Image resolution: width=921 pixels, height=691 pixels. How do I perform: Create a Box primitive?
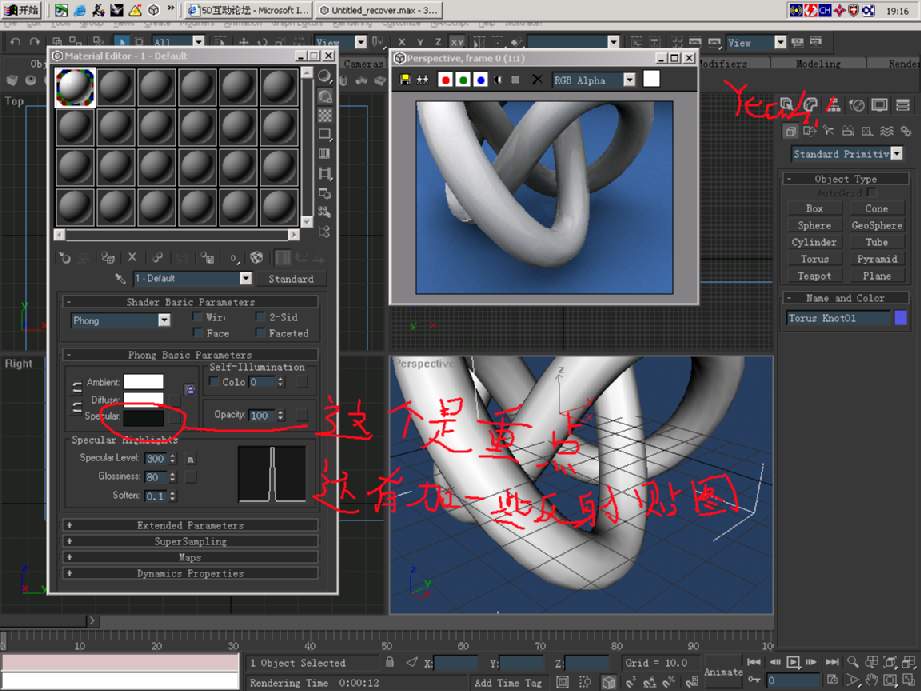click(x=814, y=209)
